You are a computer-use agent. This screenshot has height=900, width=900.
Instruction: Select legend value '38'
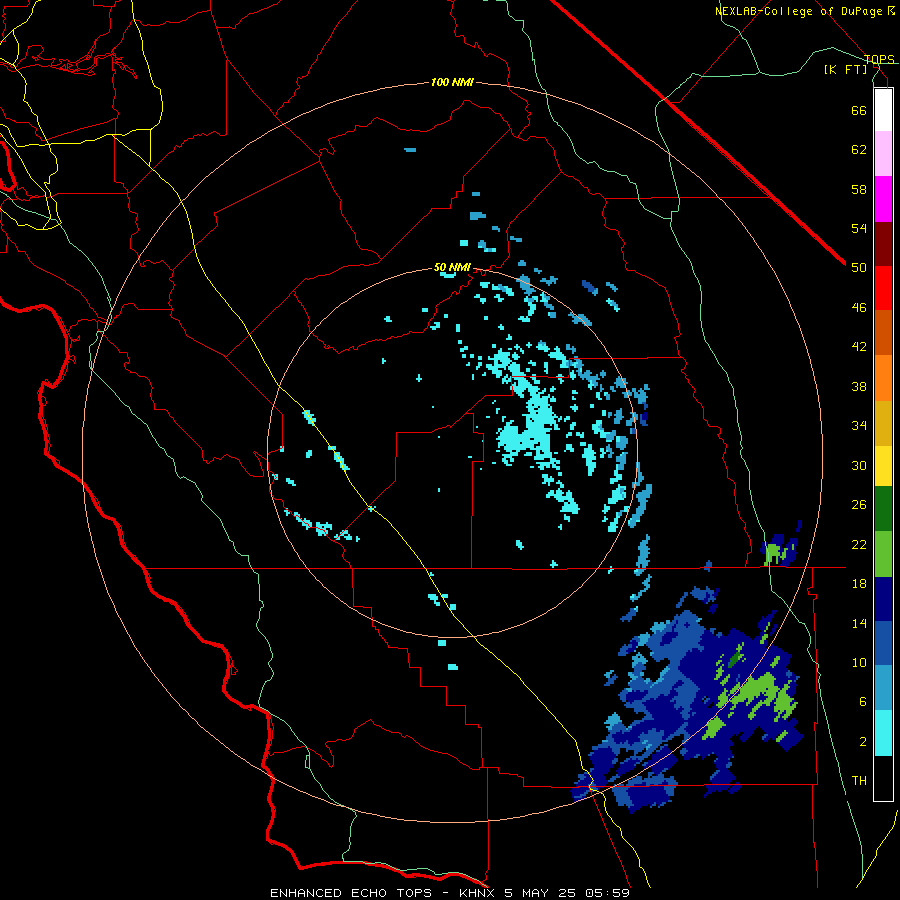tap(859, 386)
